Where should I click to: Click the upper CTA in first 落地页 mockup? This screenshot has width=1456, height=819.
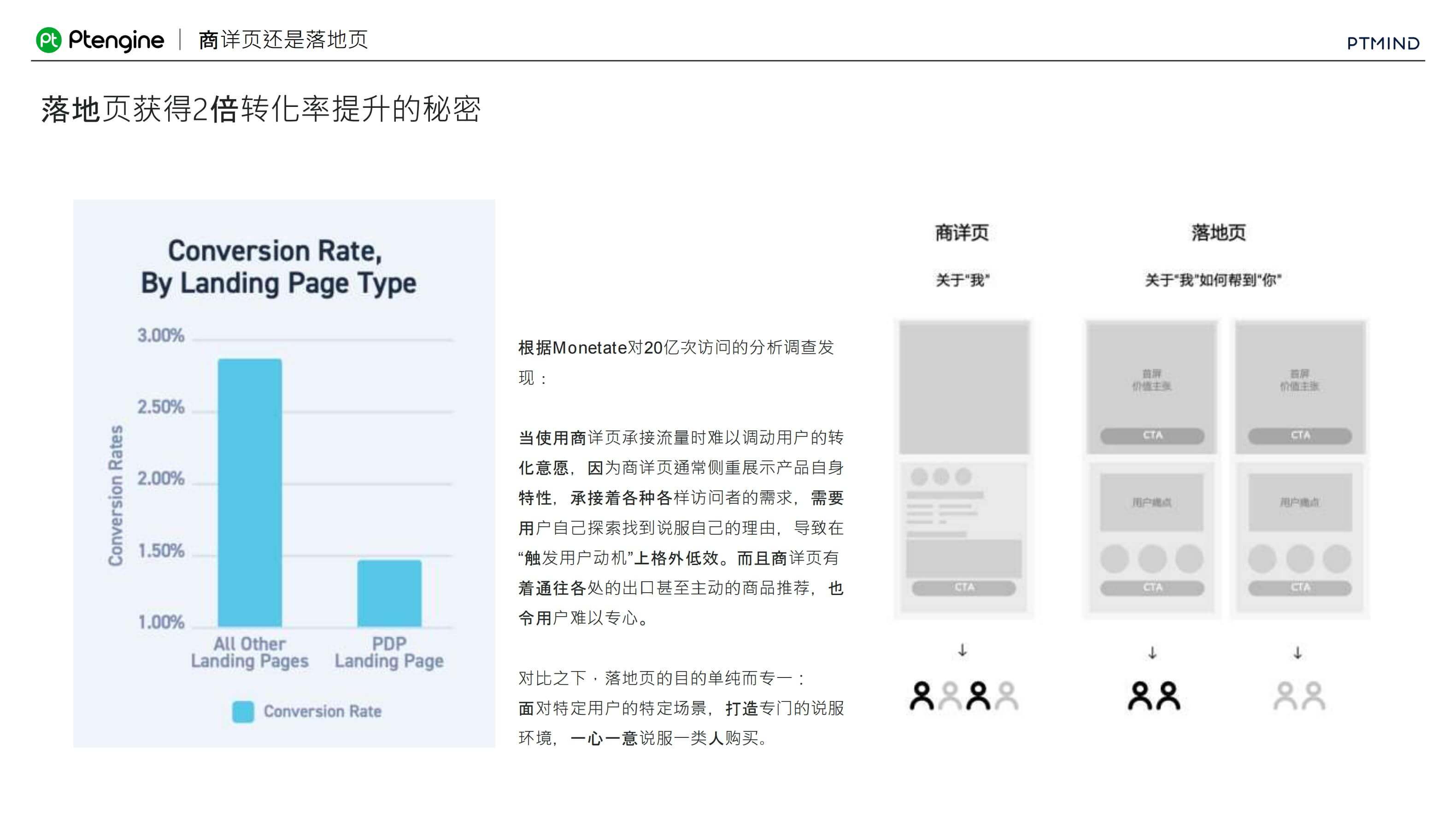[x=1152, y=436]
